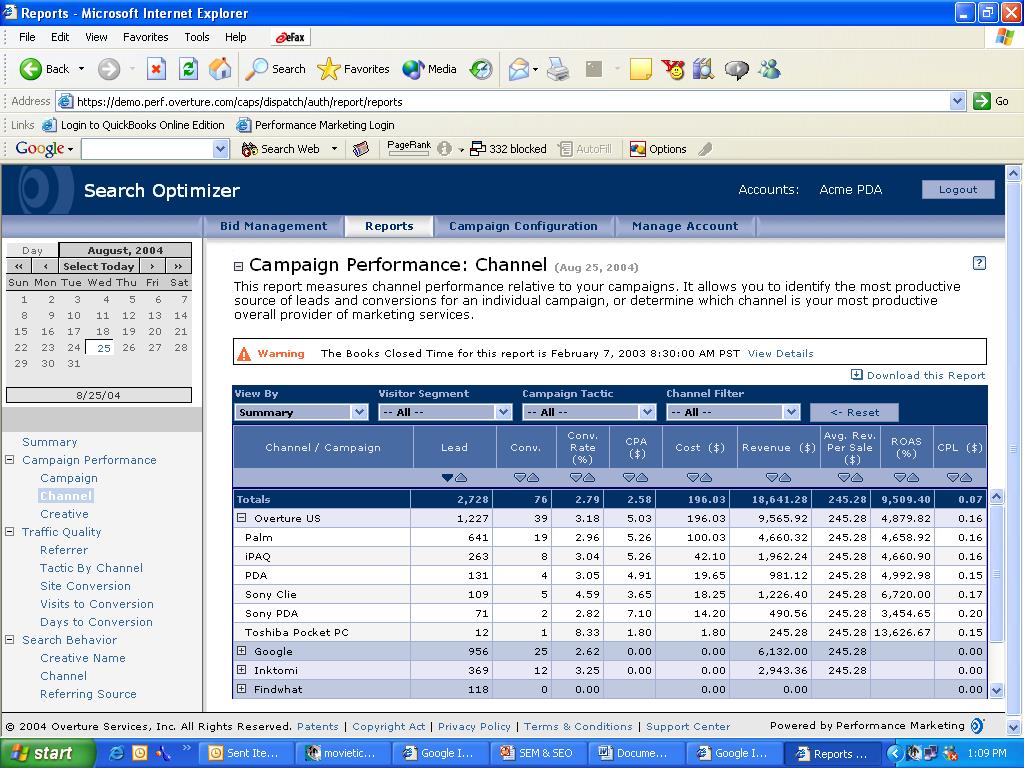Click the Print icon in toolbar
This screenshot has width=1024, height=768.
pyautogui.click(x=558, y=69)
